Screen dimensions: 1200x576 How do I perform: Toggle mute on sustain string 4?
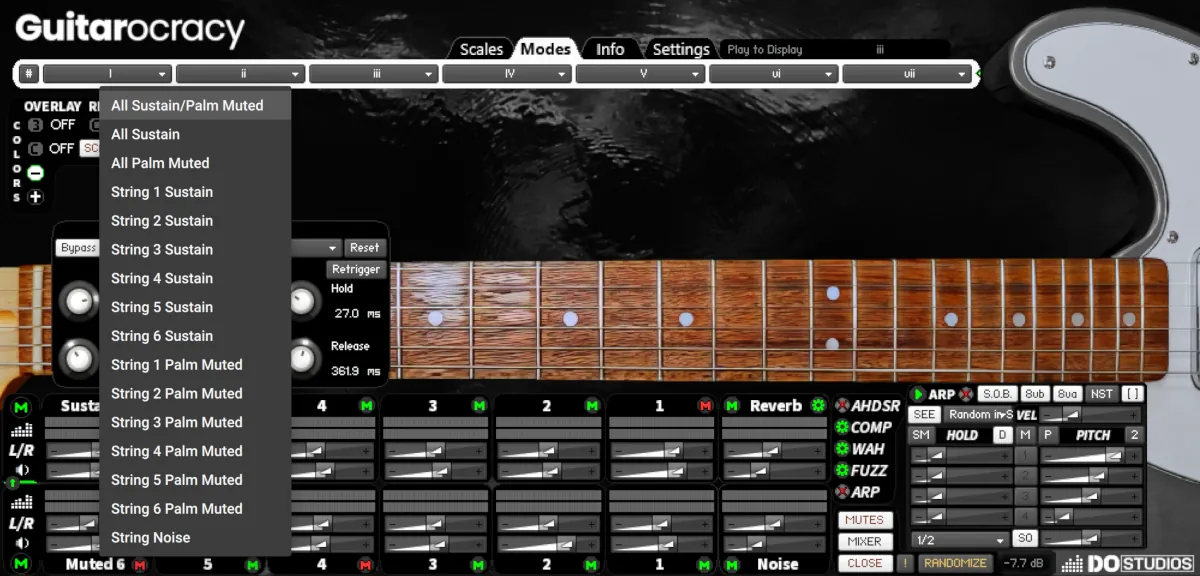pyautogui.click(x=366, y=406)
